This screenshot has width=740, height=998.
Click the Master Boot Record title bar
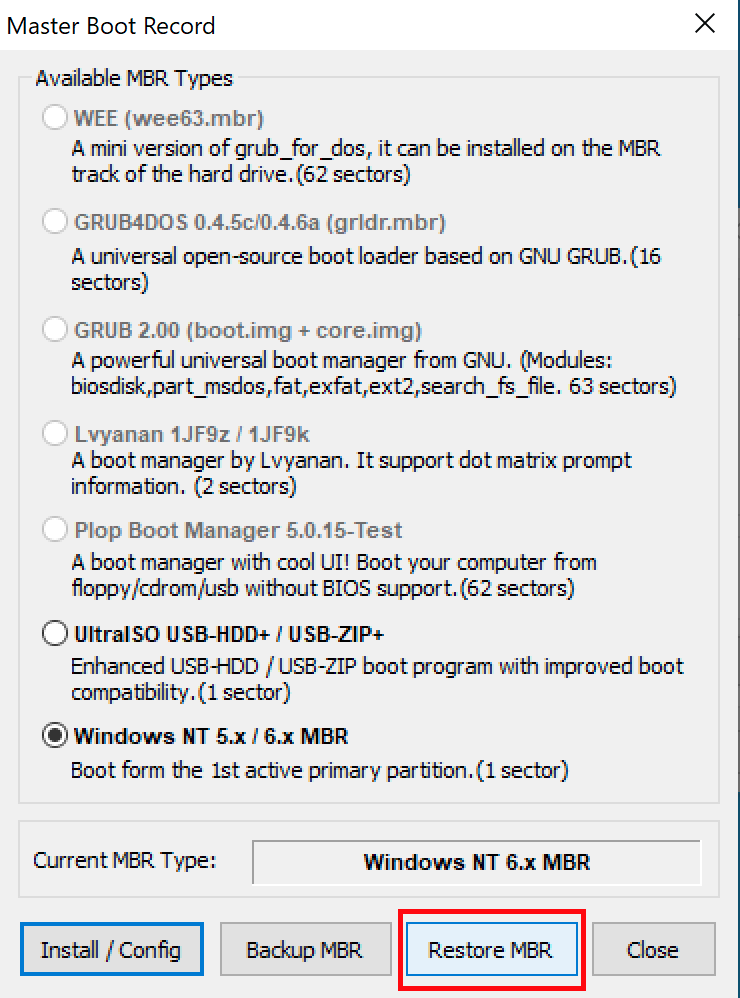[300, 25]
